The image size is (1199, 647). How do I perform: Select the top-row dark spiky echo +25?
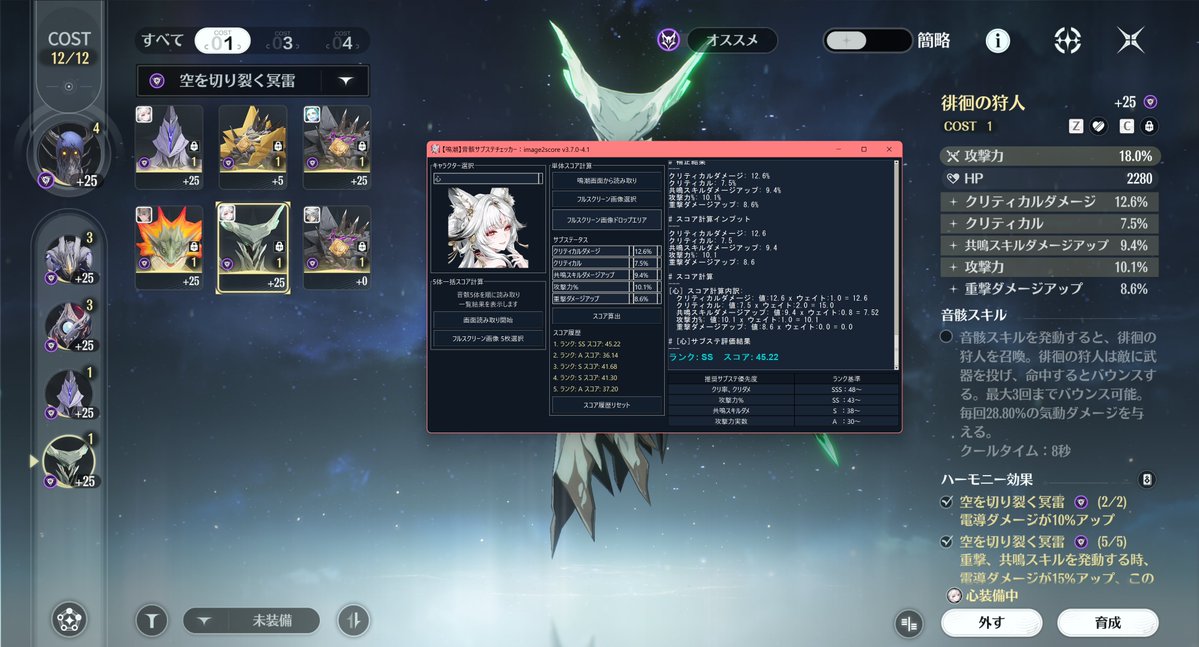(337, 147)
